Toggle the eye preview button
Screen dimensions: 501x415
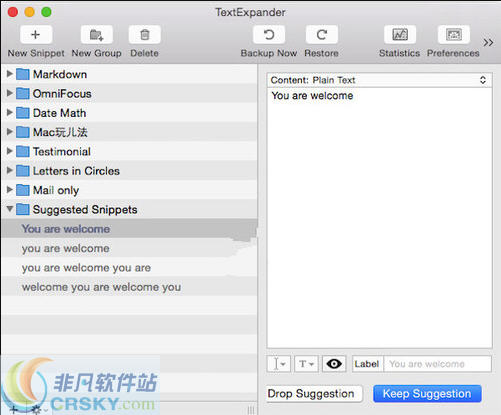click(x=334, y=364)
